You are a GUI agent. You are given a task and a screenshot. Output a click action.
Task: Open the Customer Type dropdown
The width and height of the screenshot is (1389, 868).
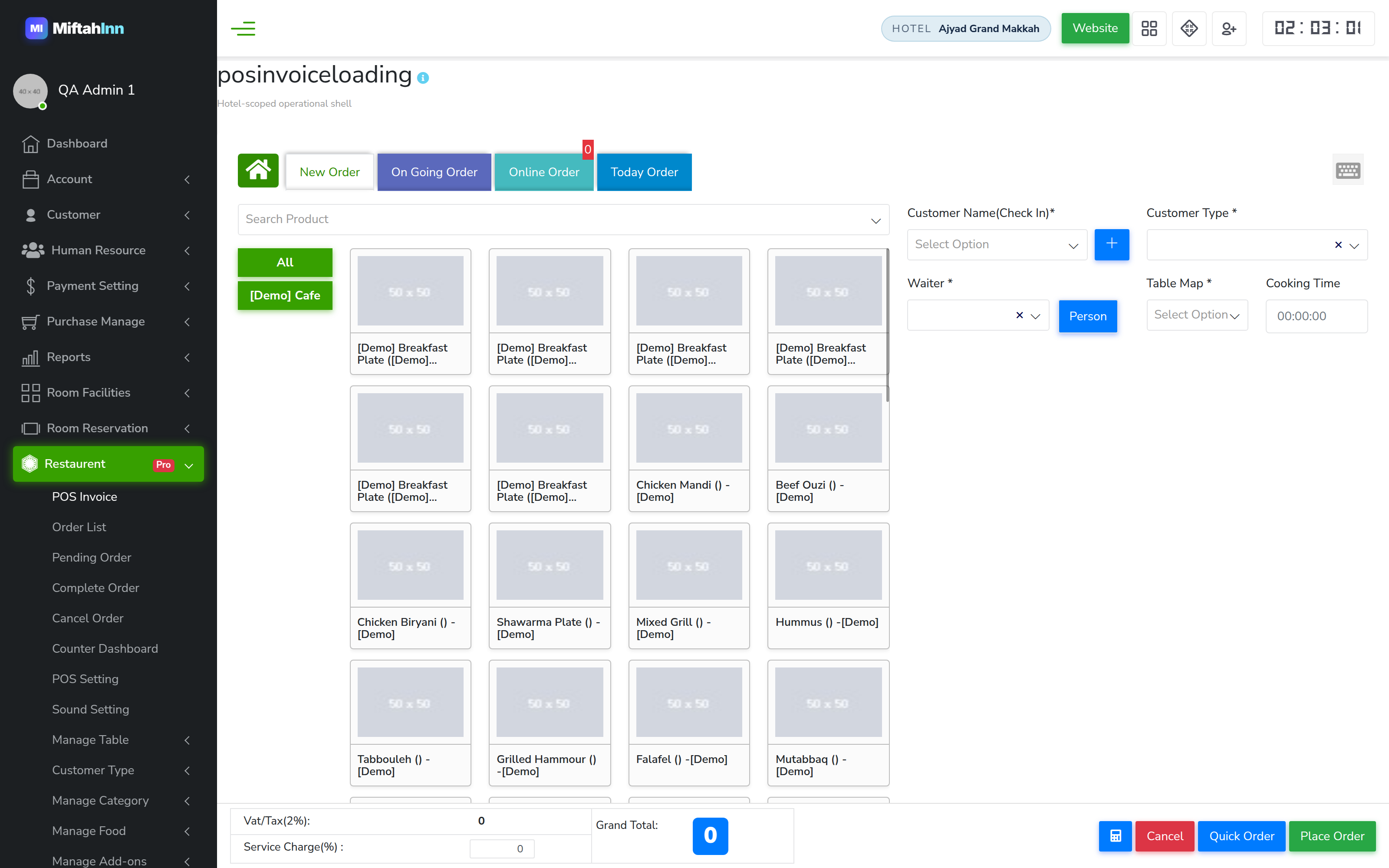(x=1257, y=245)
